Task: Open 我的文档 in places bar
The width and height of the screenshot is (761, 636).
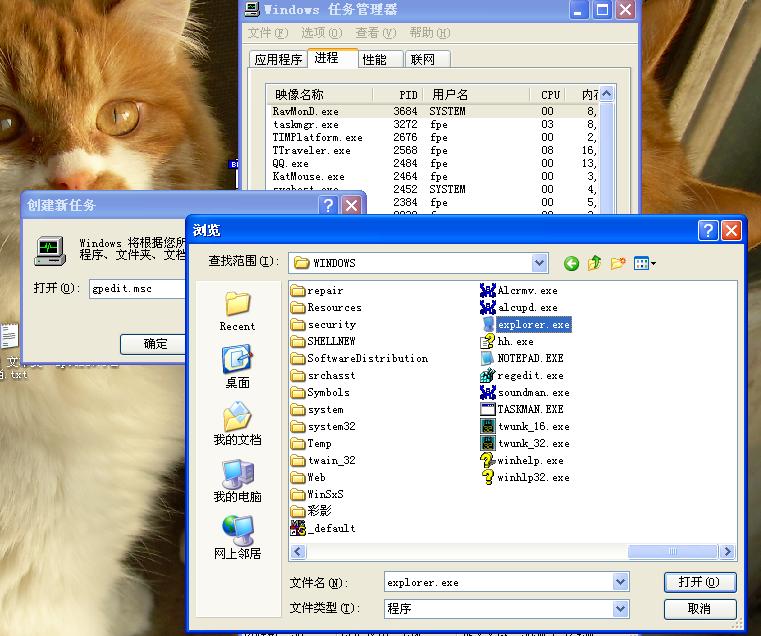Action: [x=237, y=423]
